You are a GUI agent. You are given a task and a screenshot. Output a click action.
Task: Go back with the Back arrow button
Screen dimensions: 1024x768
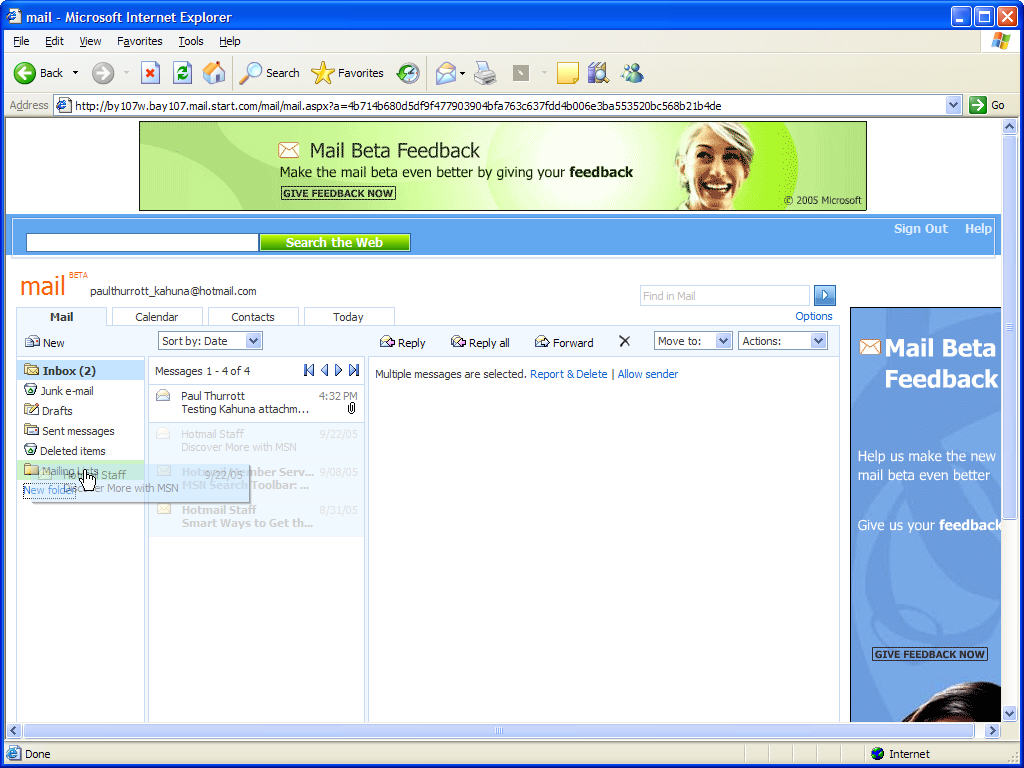point(39,73)
